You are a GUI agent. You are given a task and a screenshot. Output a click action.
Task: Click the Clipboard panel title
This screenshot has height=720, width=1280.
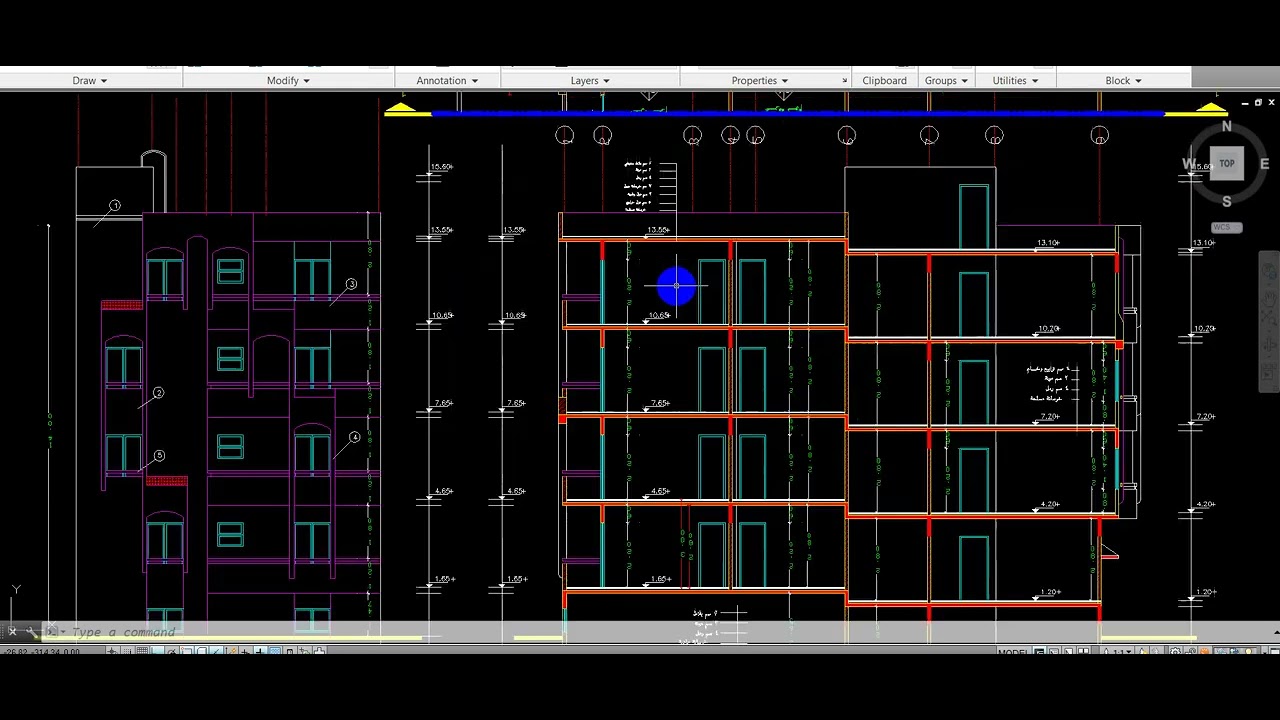(x=884, y=81)
